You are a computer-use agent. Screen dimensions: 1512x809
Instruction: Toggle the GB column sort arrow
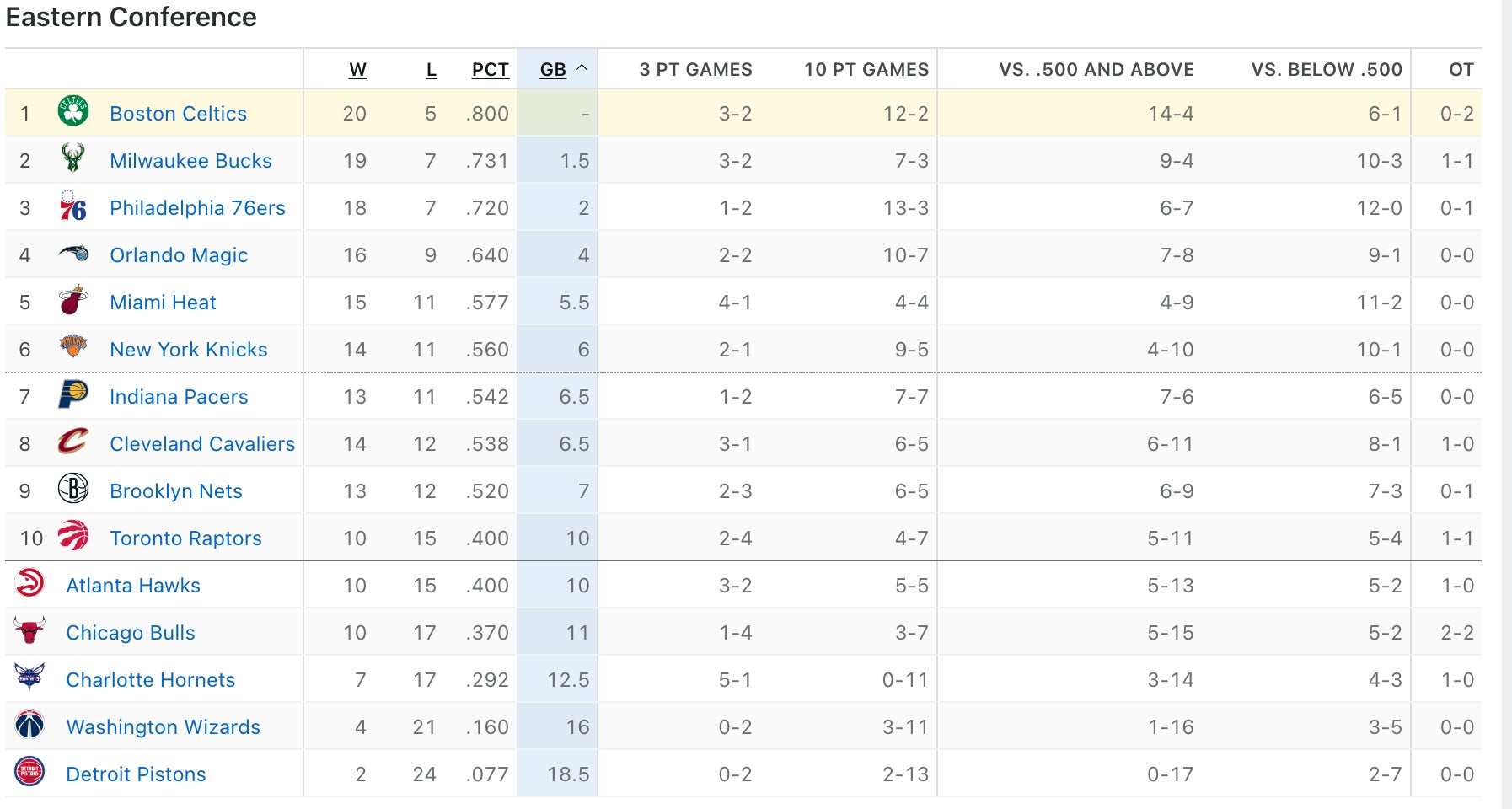pos(582,69)
